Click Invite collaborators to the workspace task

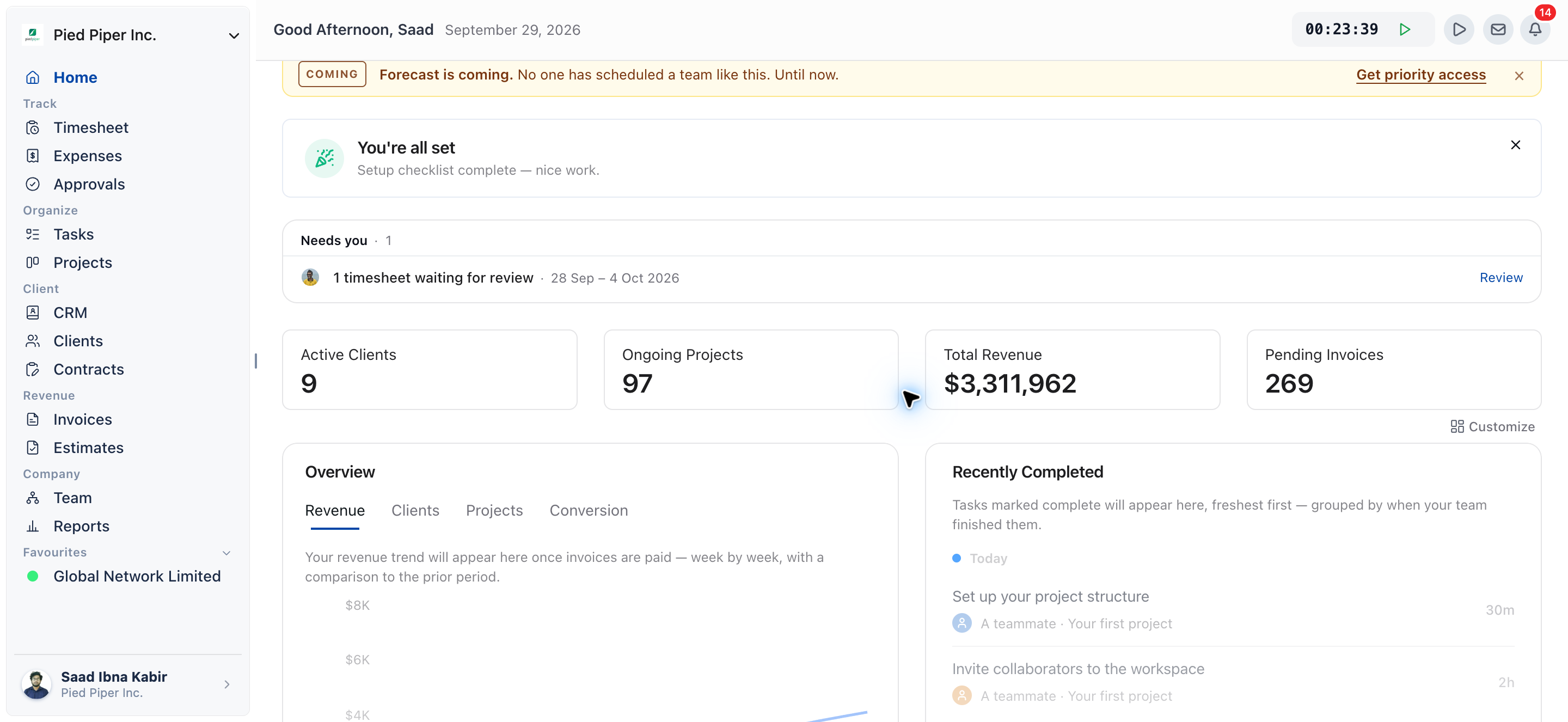1078,669
